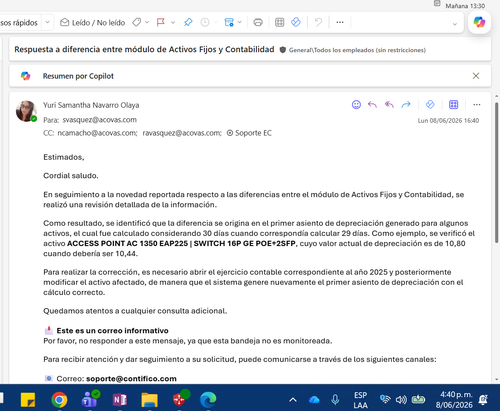Screen dimensions: 500x411
Task: Click the microphone tray icon
Action: pyautogui.click(x=335, y=400)
